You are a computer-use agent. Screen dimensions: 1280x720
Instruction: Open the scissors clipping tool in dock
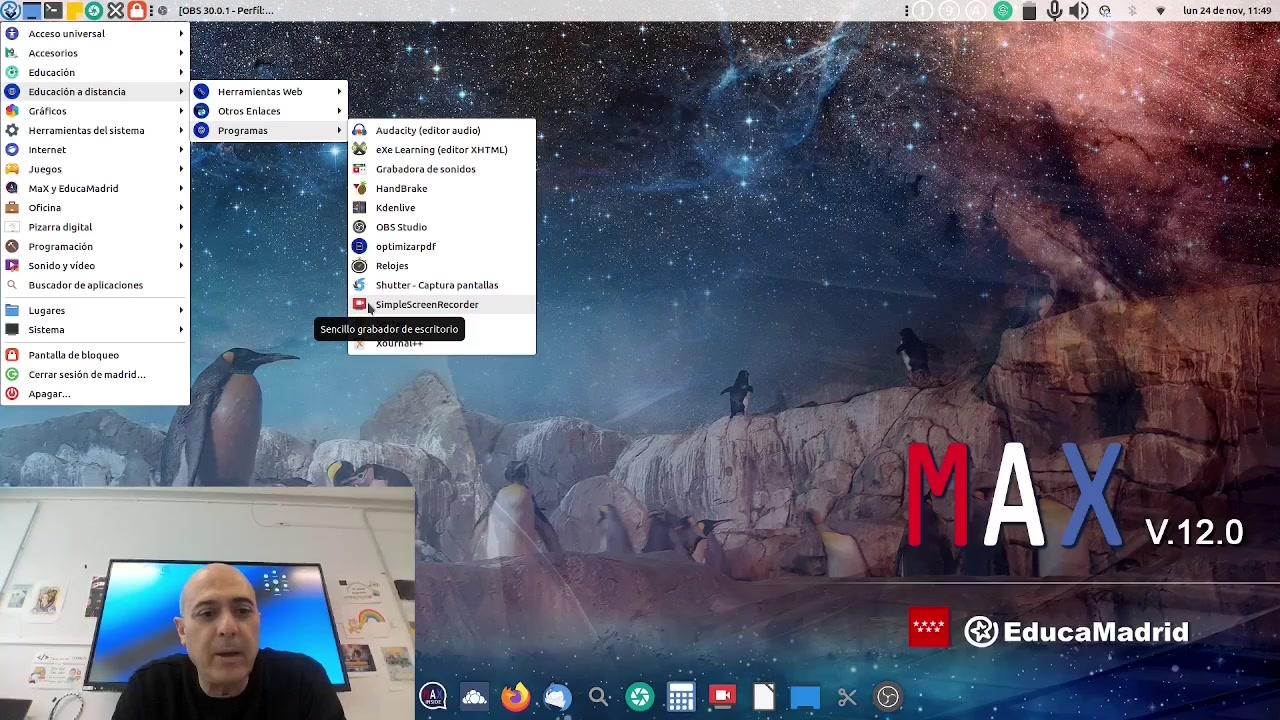point(847,697)
